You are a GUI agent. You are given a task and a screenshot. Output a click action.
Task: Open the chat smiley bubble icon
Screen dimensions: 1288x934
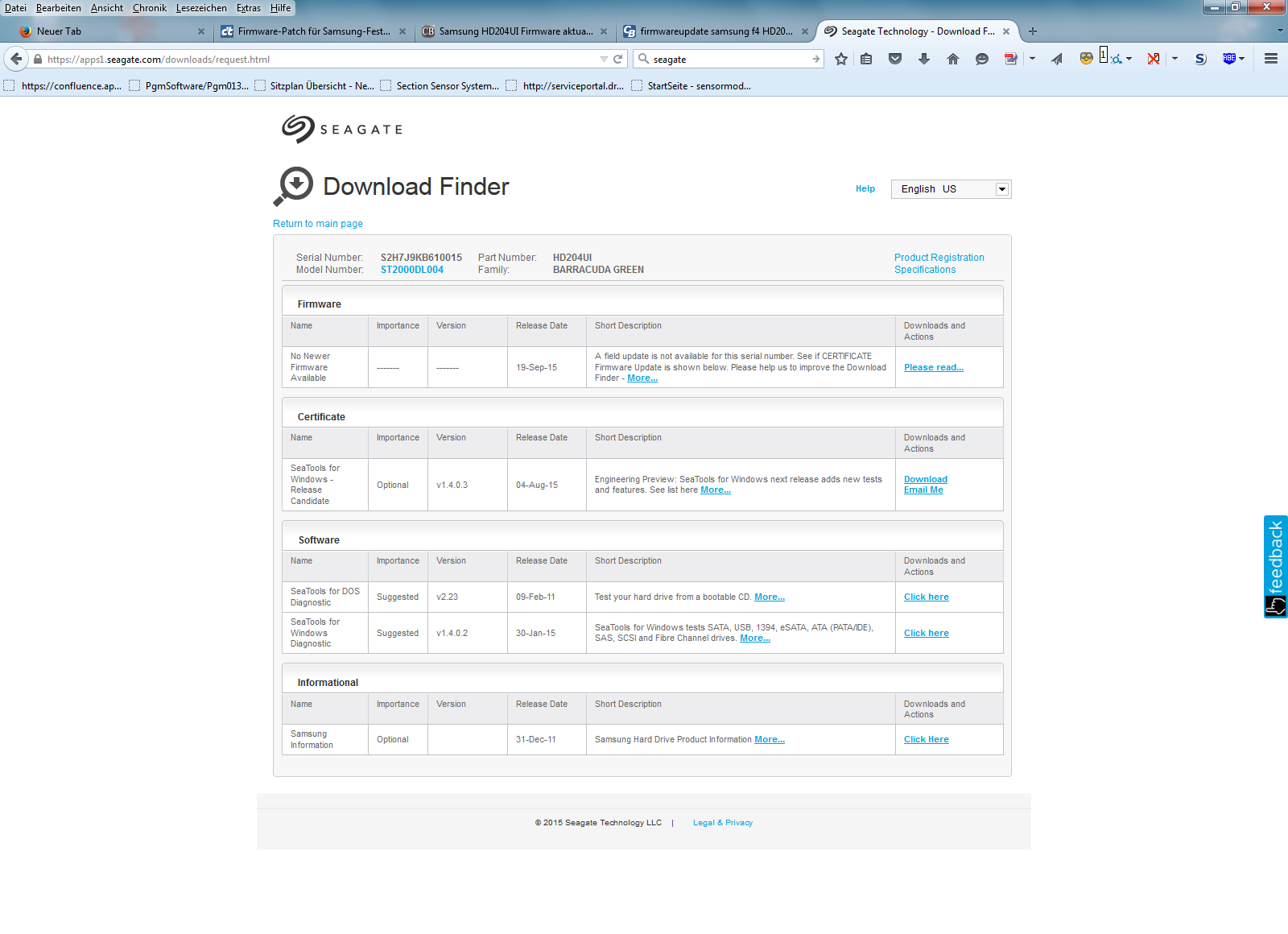(x=982, y=59)
